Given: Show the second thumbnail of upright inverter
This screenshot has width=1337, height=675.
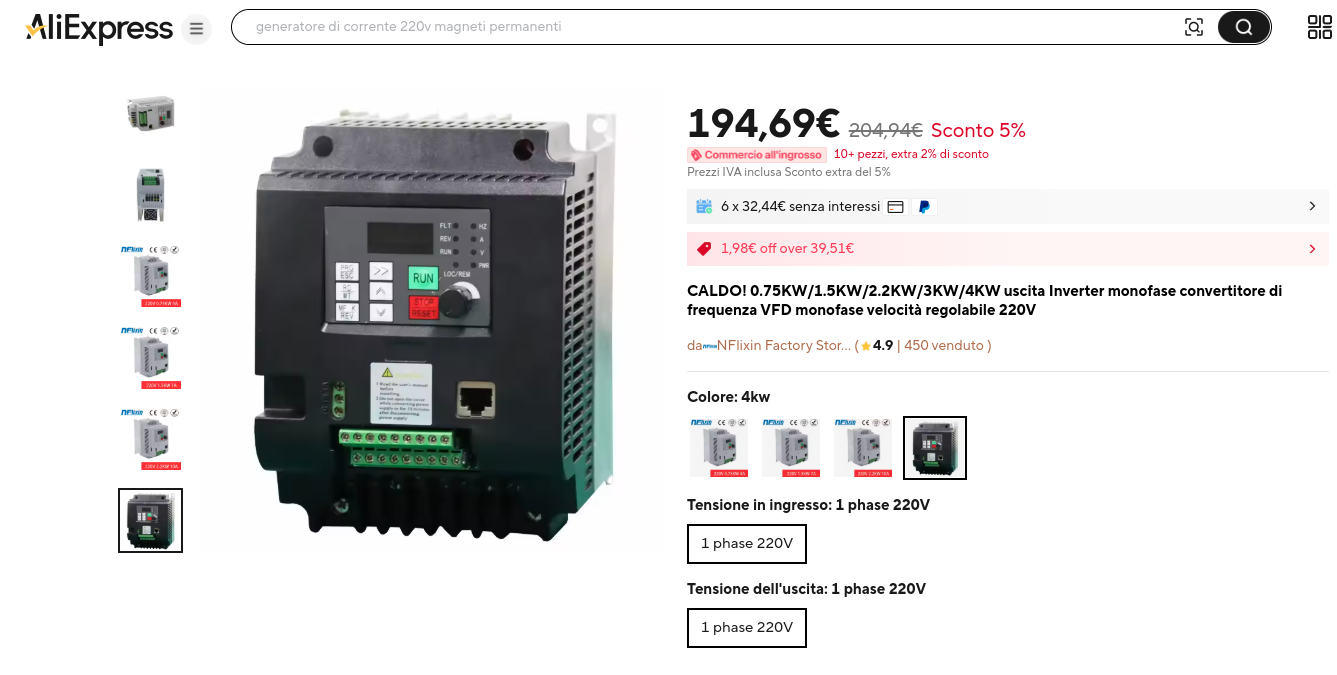Looking at the screenshot, I should point(150,194).
